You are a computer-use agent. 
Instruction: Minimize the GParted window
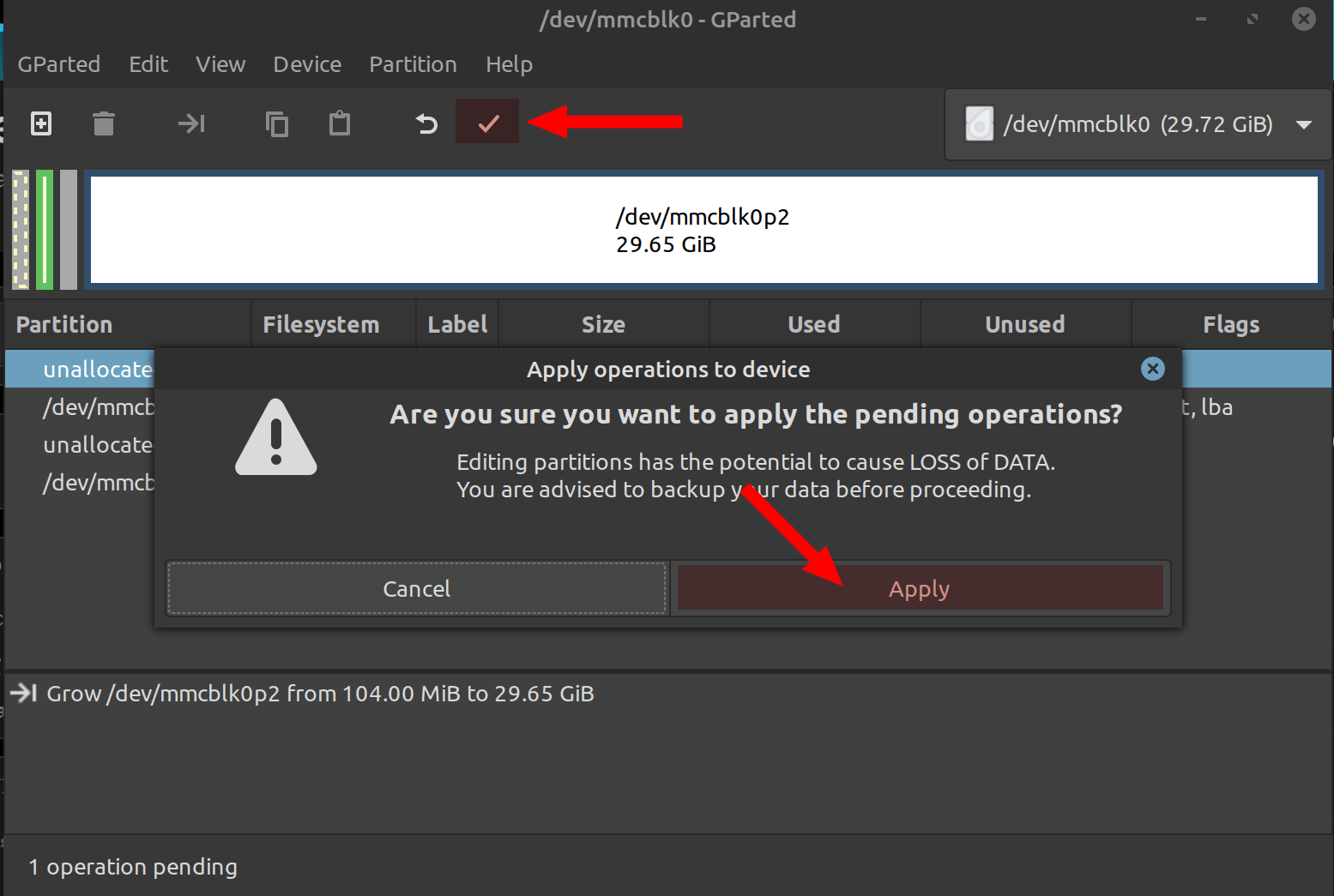click(1201, 19)
